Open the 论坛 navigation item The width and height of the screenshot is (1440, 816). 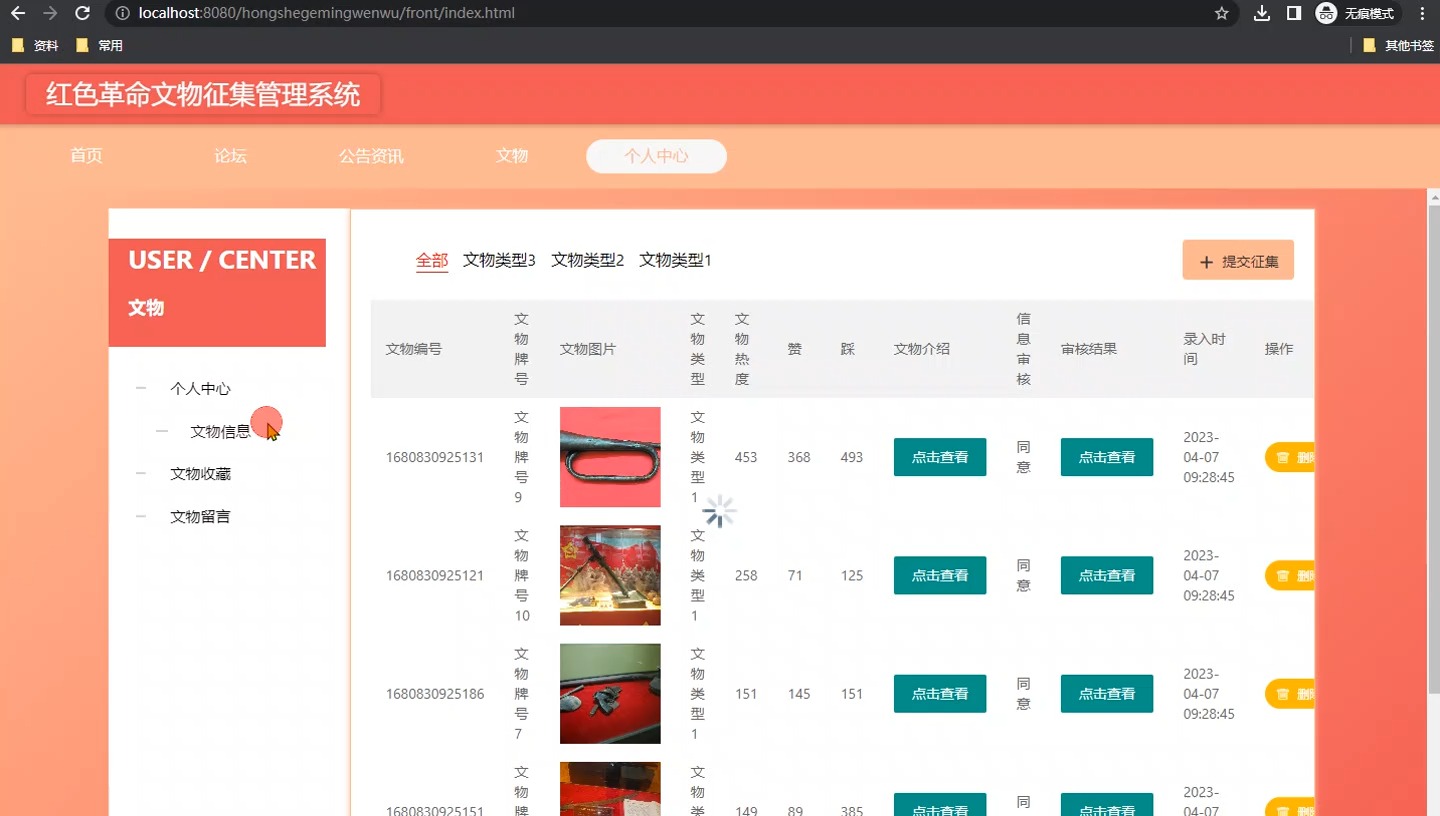230,156
